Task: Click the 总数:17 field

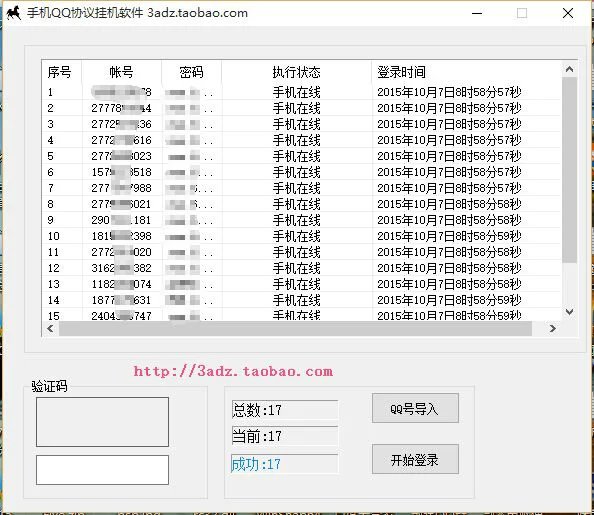Action: (x=284, y=410)
